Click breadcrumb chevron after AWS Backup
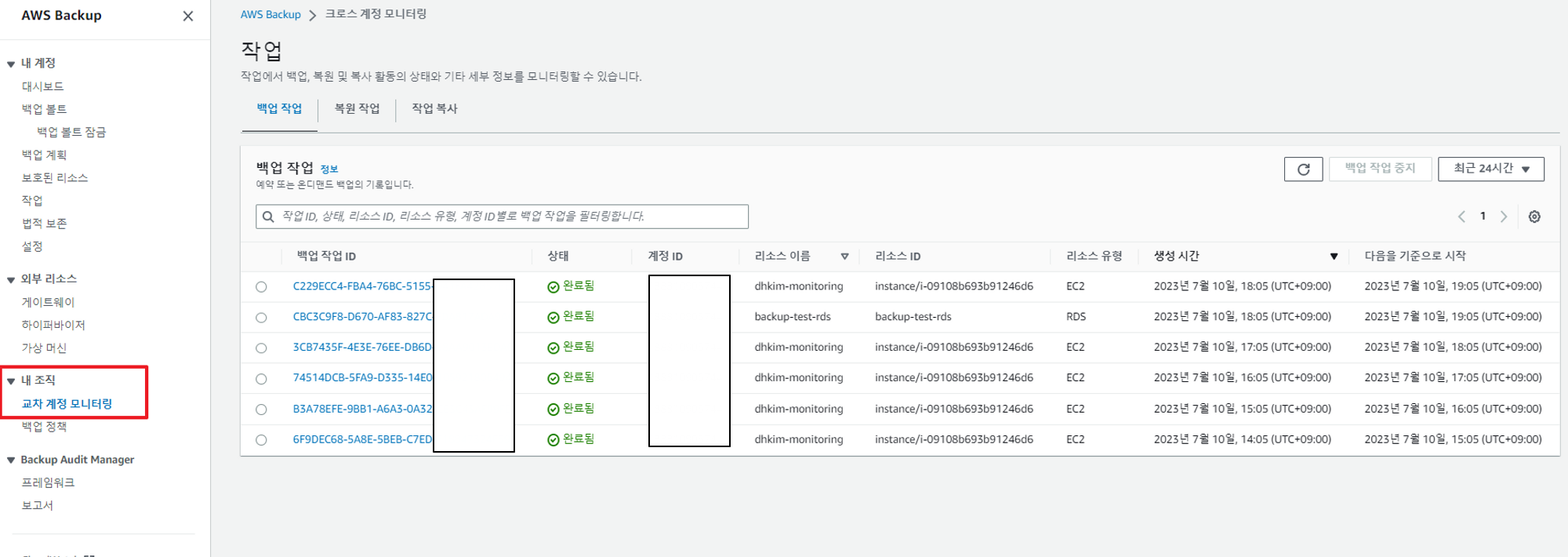Screen dimensions: 1568x557 coord(312,16)
